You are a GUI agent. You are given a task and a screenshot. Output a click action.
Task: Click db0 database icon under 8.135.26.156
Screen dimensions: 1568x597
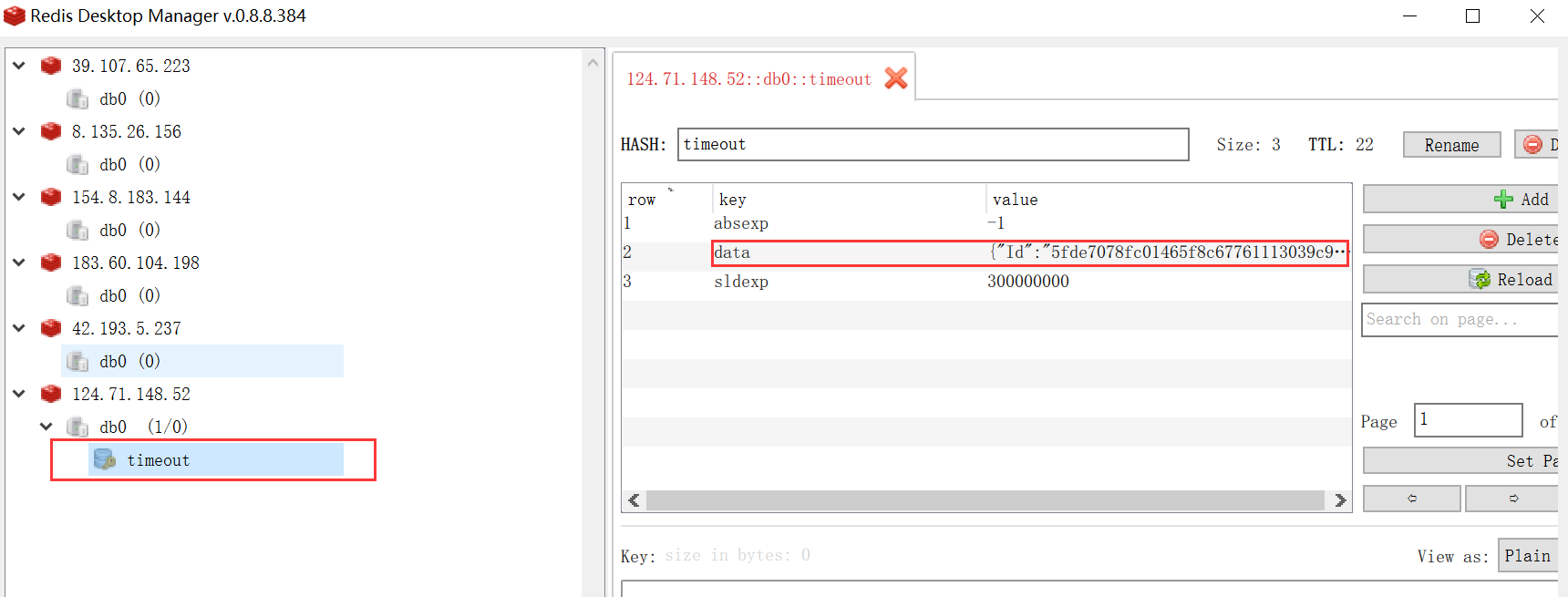pos(78,164)
